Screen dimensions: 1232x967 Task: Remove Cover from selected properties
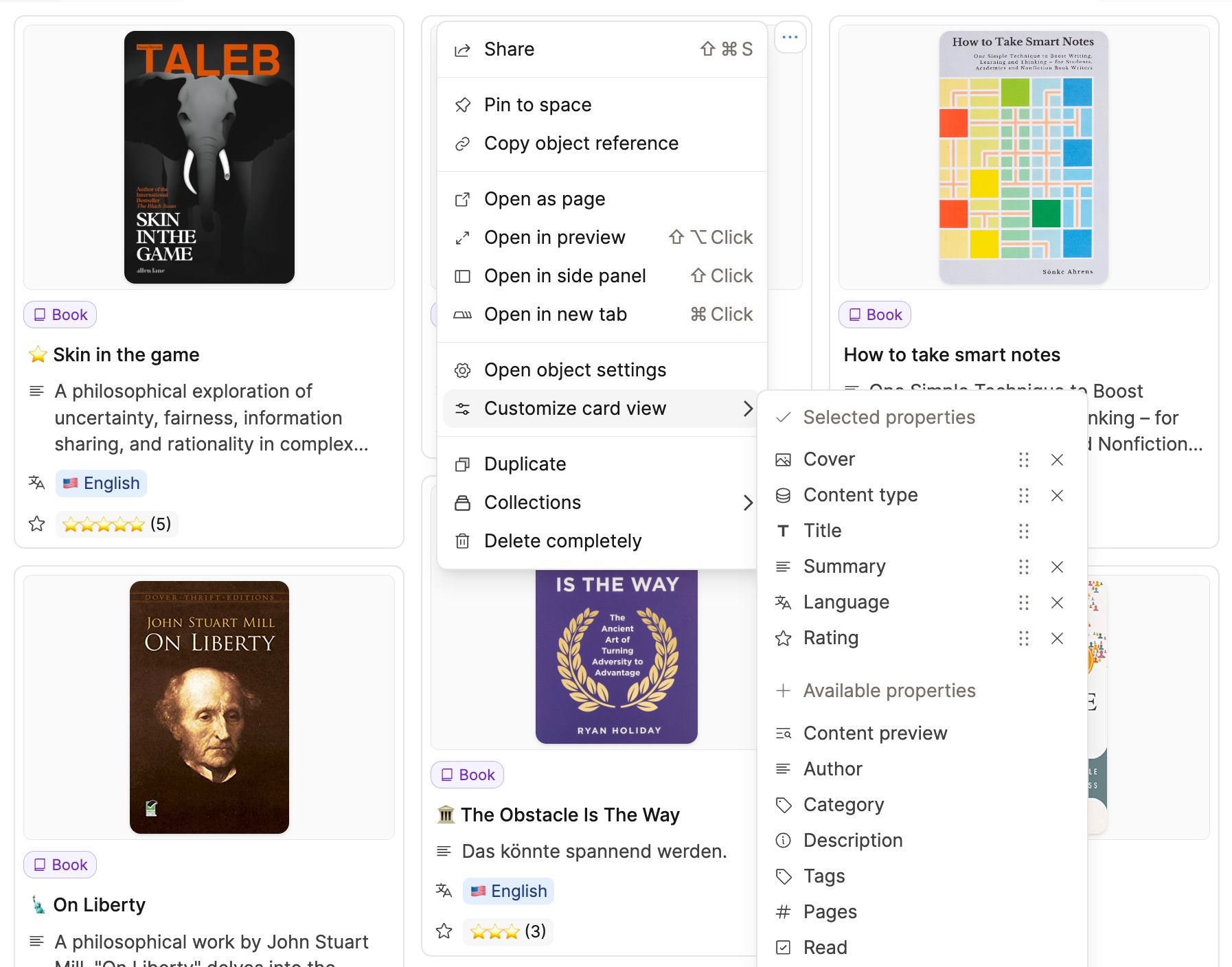coord(1057,459)
